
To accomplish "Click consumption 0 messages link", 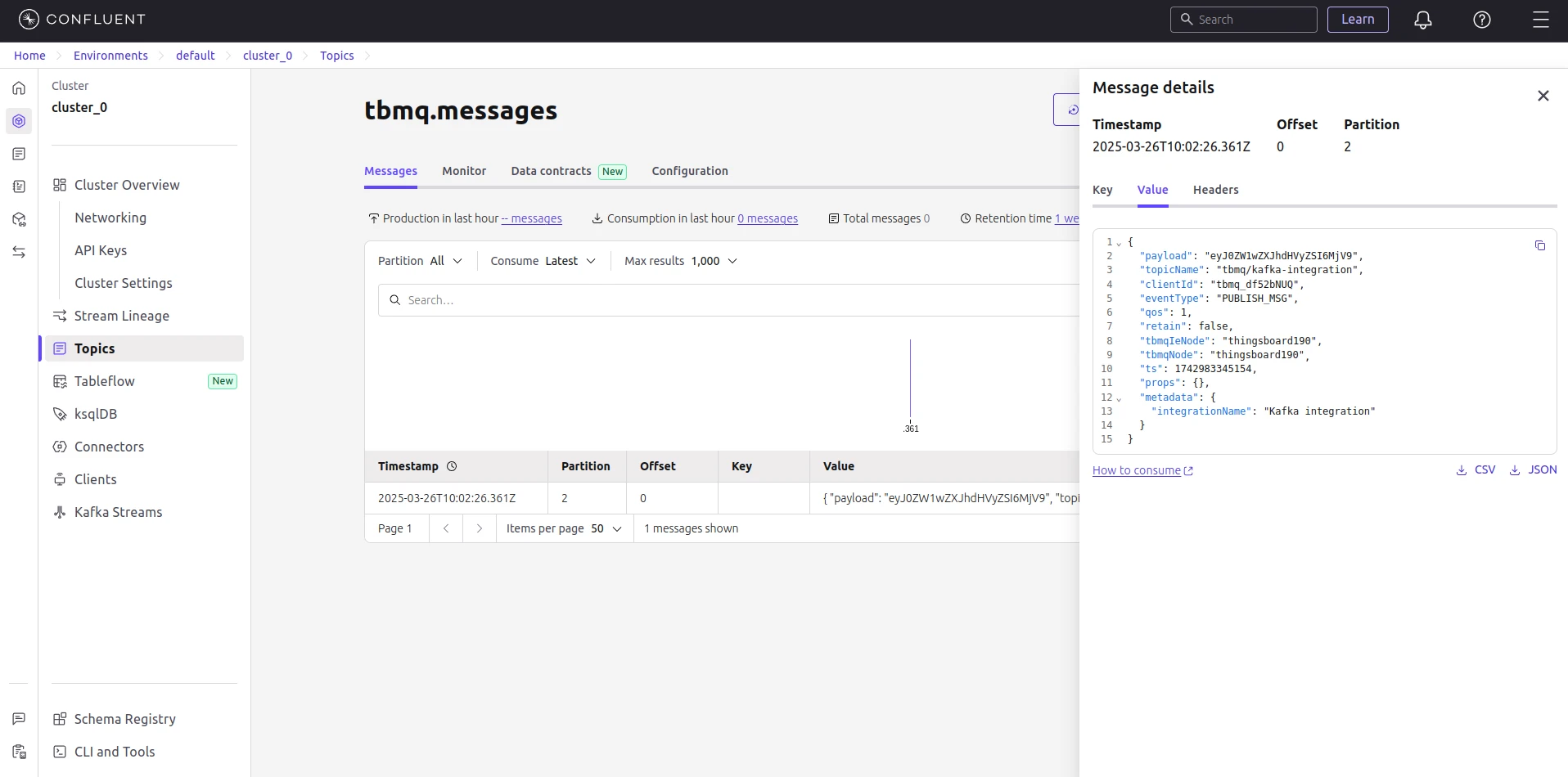I will point(768,218).
